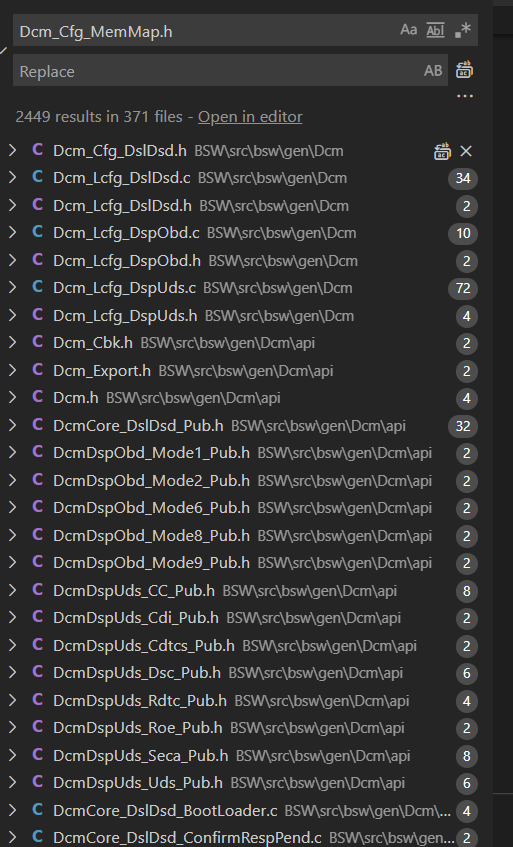513x847 pixels.
Task: Click icon of DcmDspObd_Mode1_Pub.h
Action: (x=37, y=452)
